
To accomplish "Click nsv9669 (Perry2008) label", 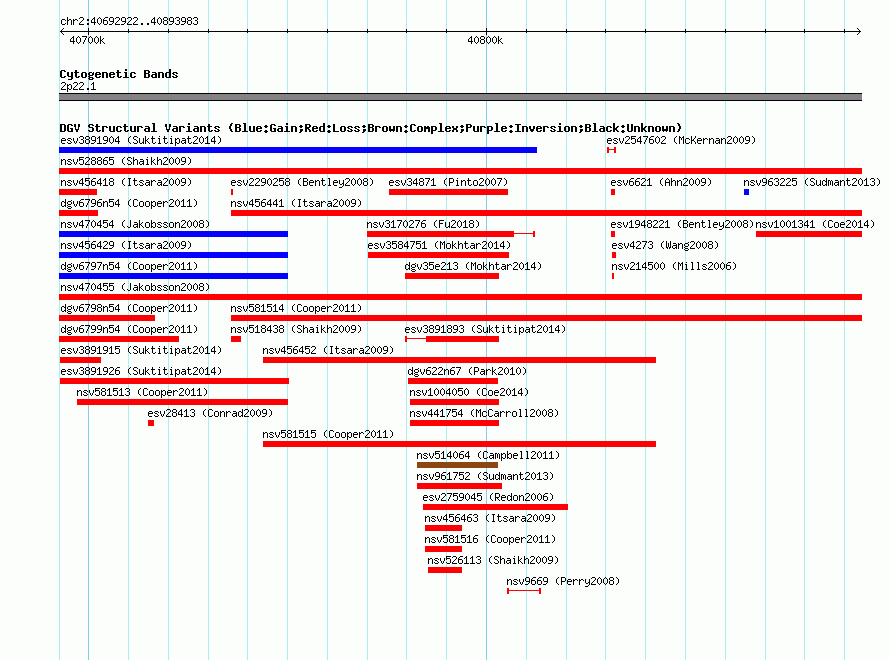I will coord(563,581).
